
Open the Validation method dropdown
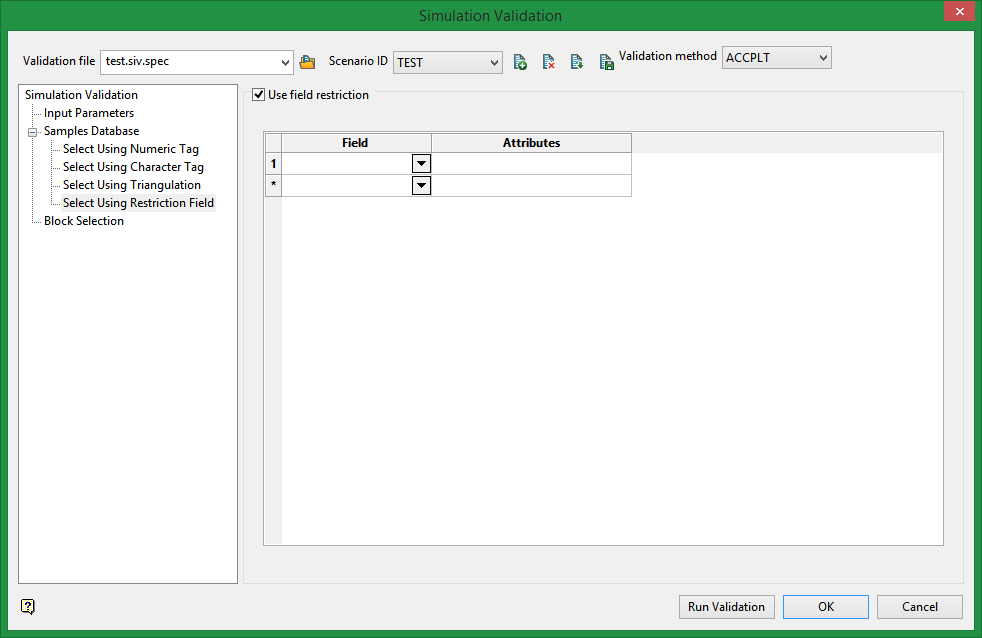(823, 58)
